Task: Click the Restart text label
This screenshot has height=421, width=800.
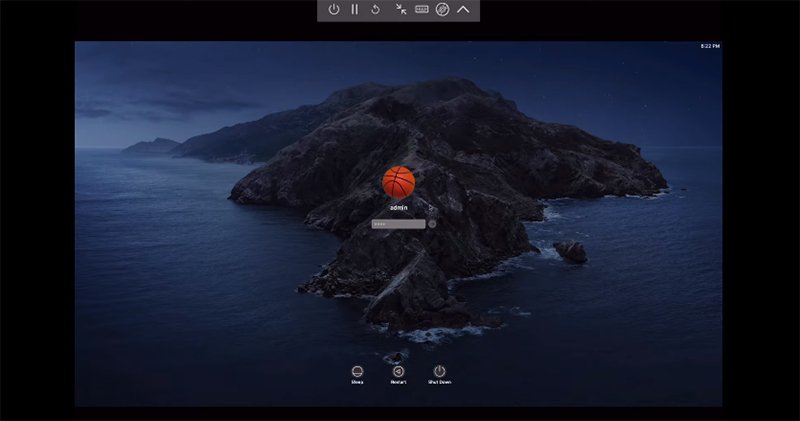Action: [x=398, y=382]
